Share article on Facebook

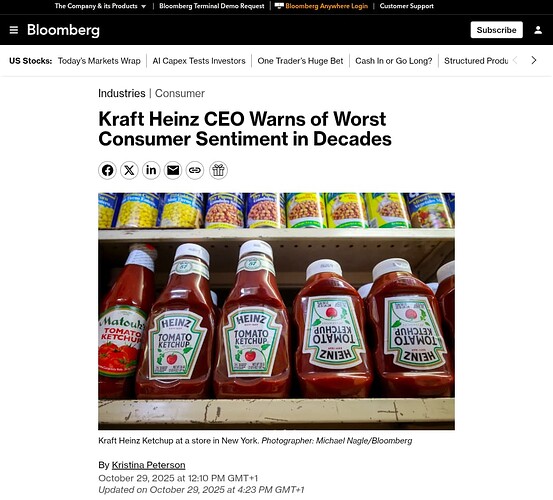pyautogui.click(x=107, y=170)
